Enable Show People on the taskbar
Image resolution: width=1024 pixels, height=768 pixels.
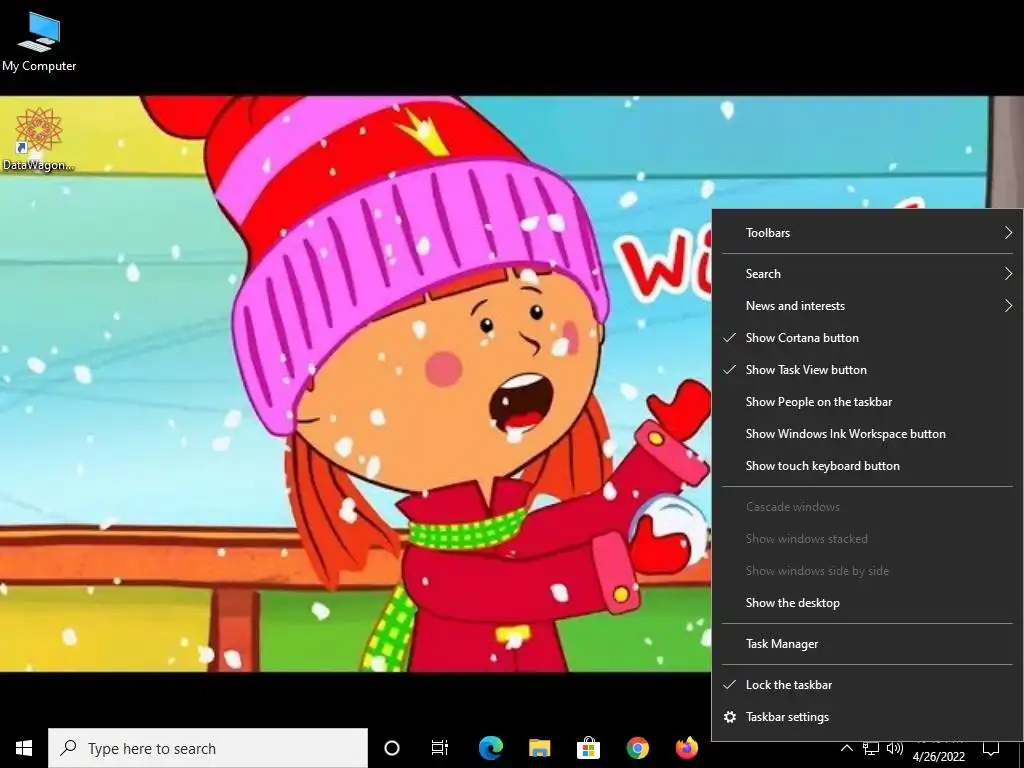(867, 402)
